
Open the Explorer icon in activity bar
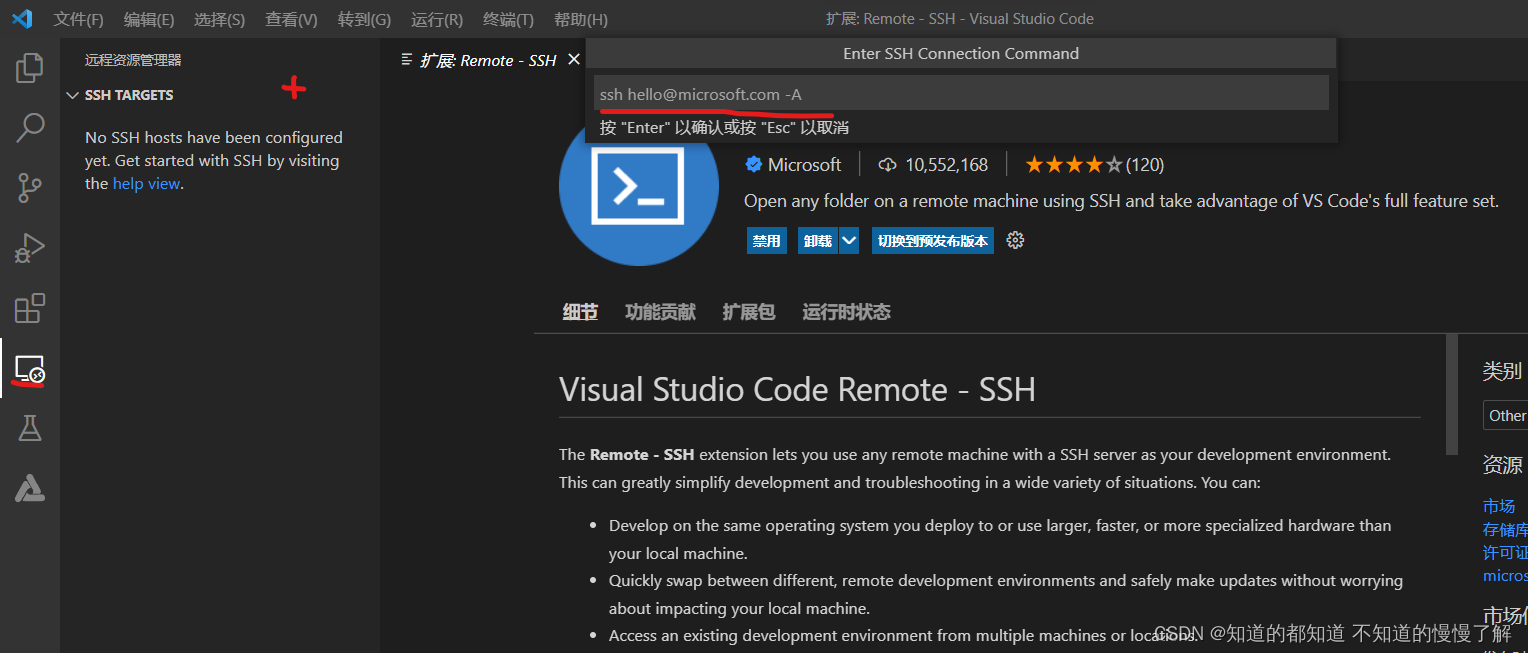point(29,68)
